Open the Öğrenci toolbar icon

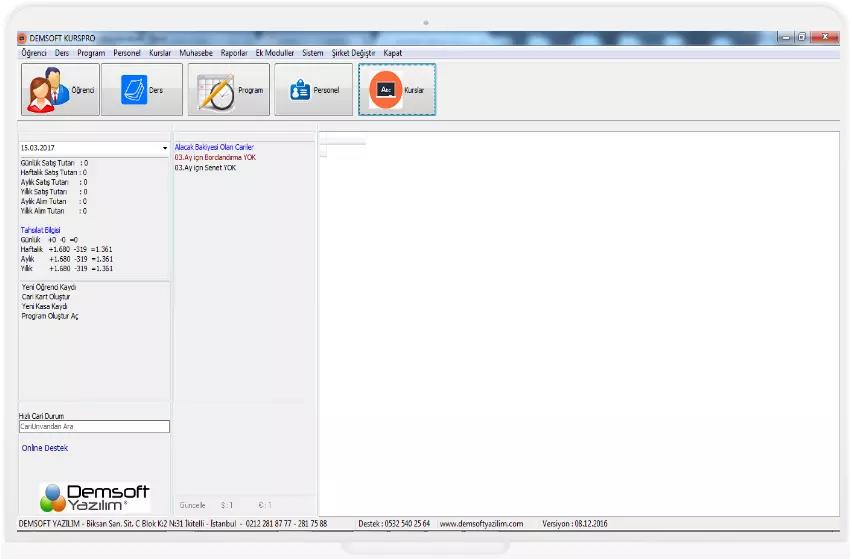47,91
